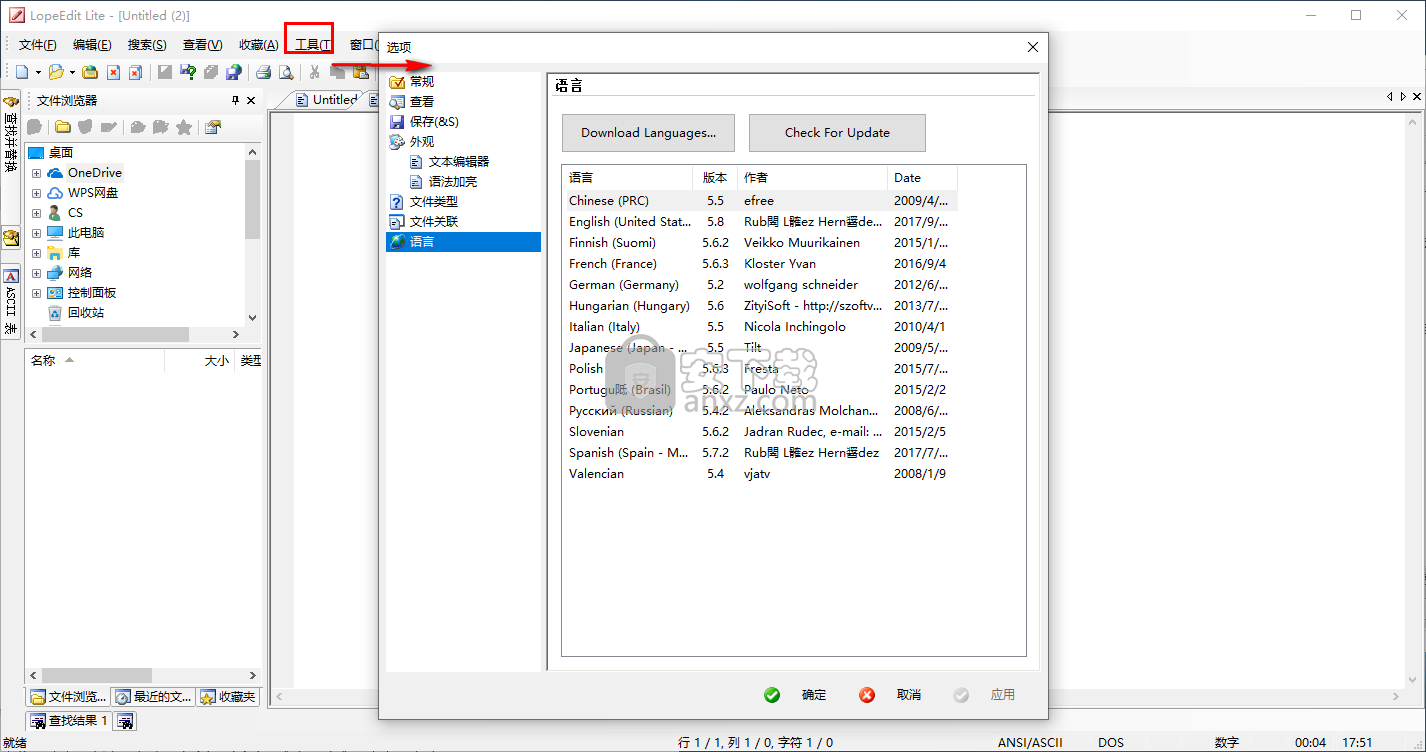Click the New file toolbar icon
The height and width of the screenshot is (752, 1426).
tap(22, 72)
